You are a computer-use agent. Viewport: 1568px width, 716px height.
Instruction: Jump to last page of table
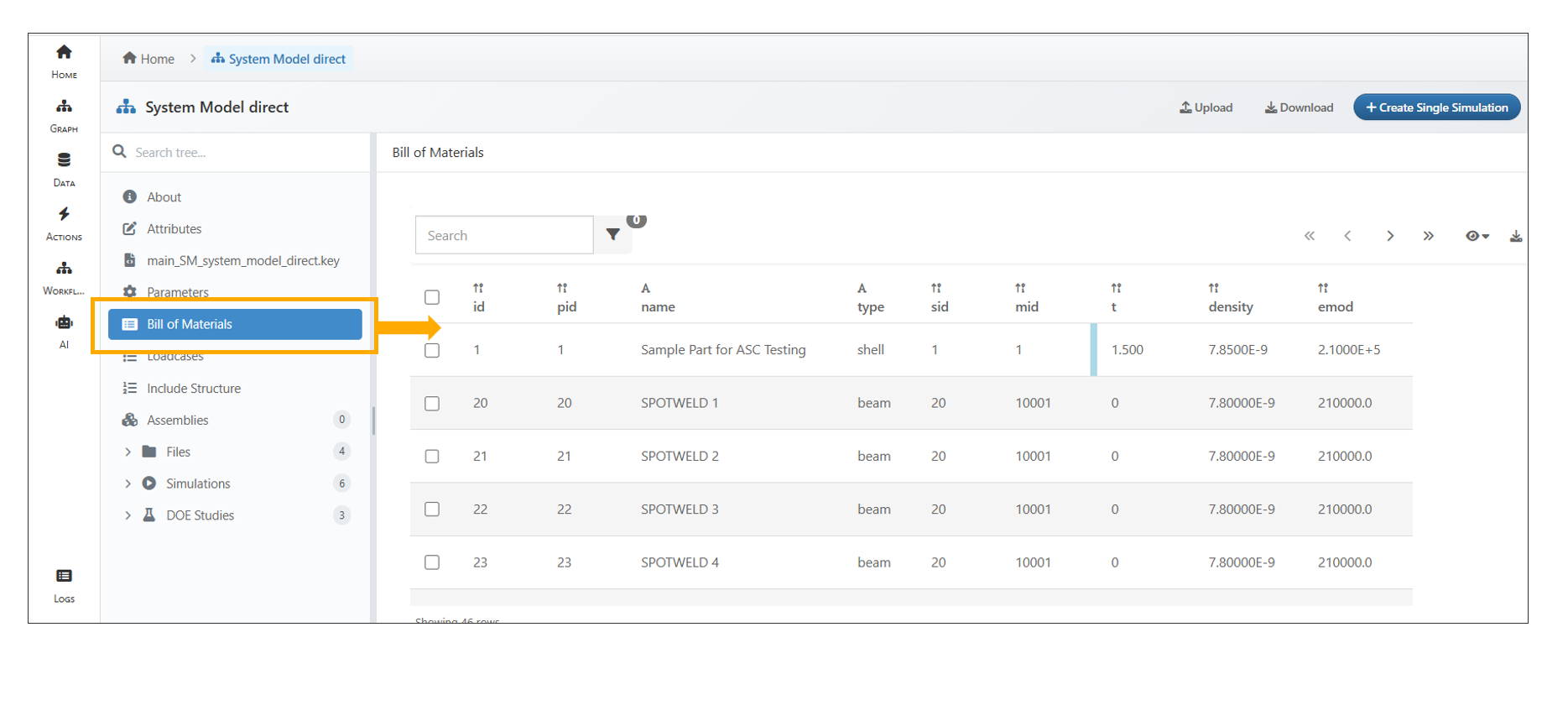click(x=1428, y=237)
